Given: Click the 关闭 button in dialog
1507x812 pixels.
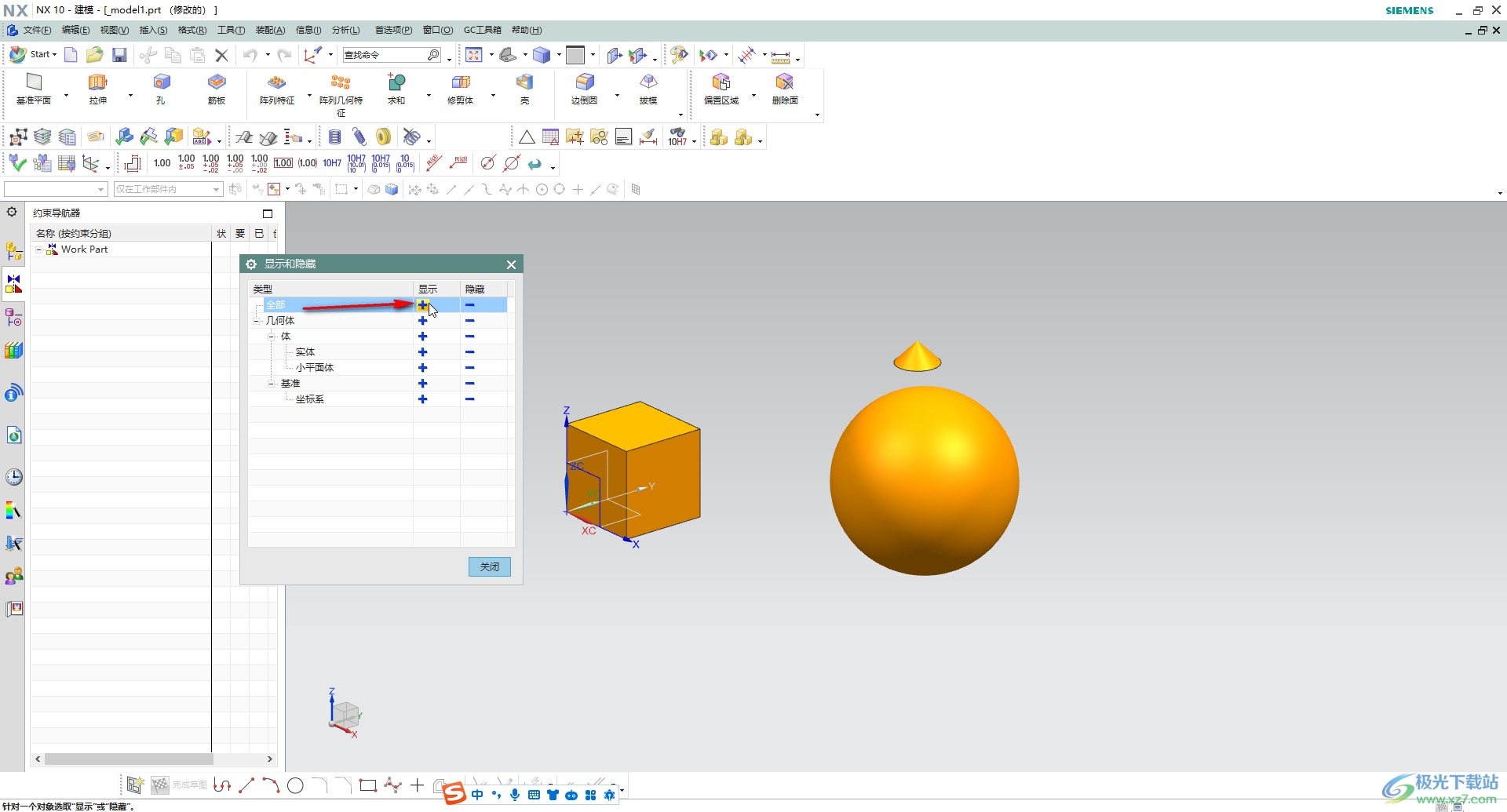Looking at the screenshot, I should (489, 566).
